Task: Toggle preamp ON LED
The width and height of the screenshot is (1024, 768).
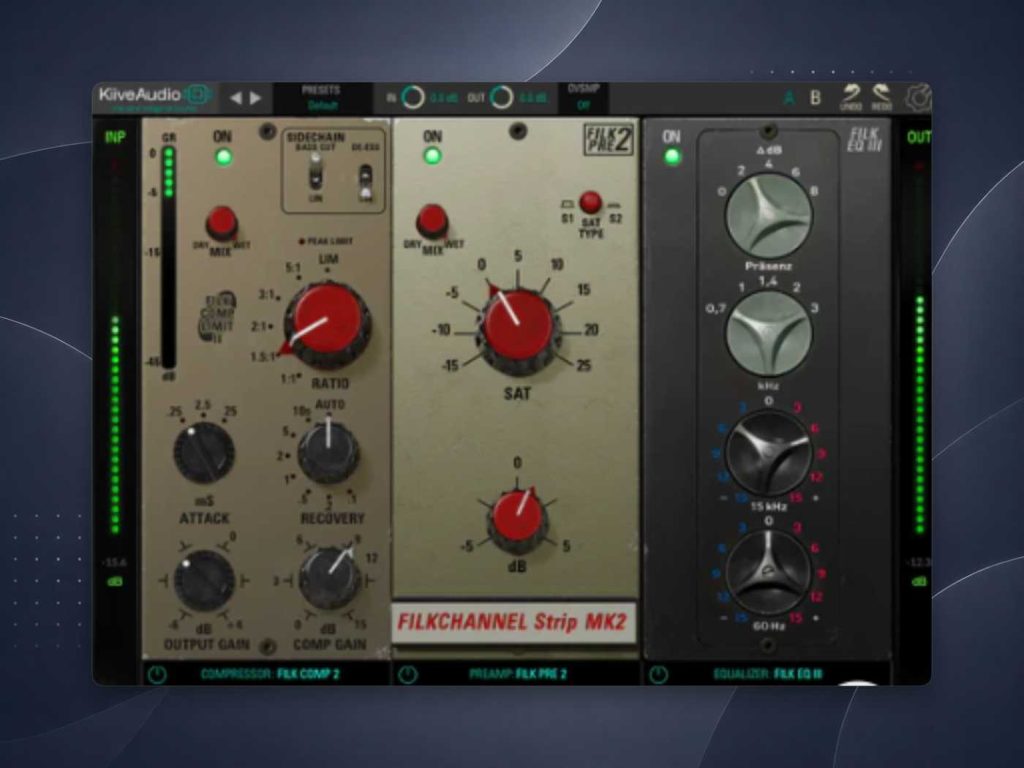Action: click(432, 156)
